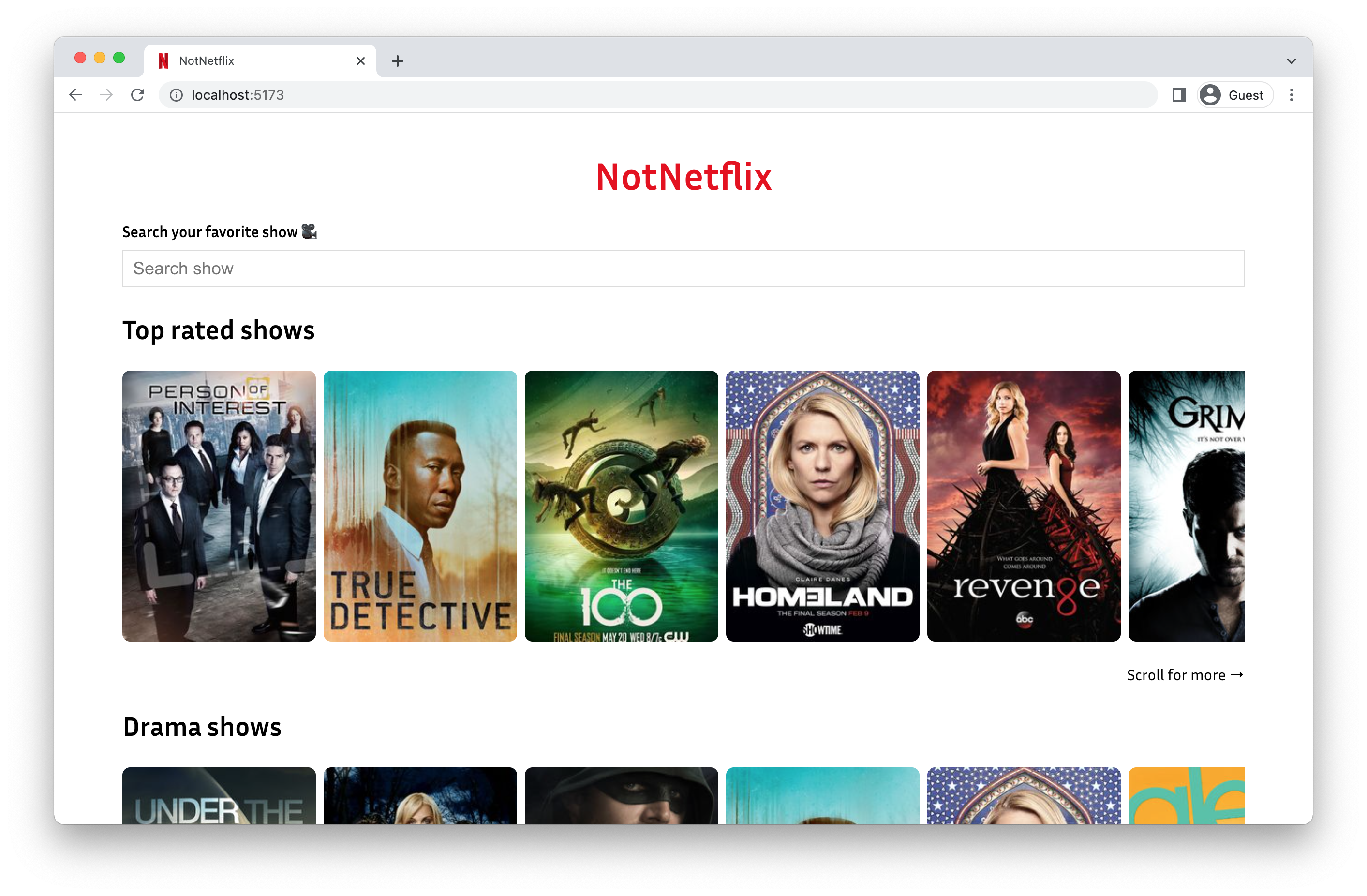Open the masked hooded man drama poster
The image size is (1367, 896).
coord(621,795)
